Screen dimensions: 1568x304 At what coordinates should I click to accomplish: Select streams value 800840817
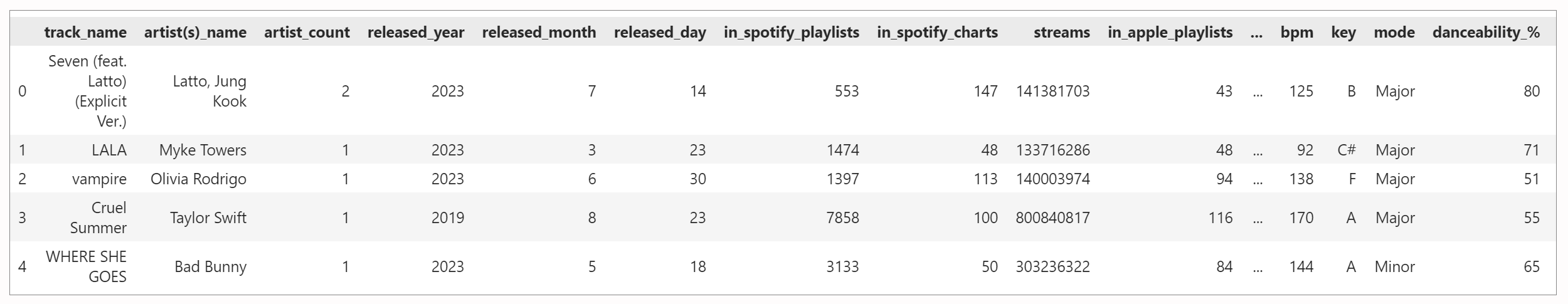pyautogui.click(x=1052, y=218)
